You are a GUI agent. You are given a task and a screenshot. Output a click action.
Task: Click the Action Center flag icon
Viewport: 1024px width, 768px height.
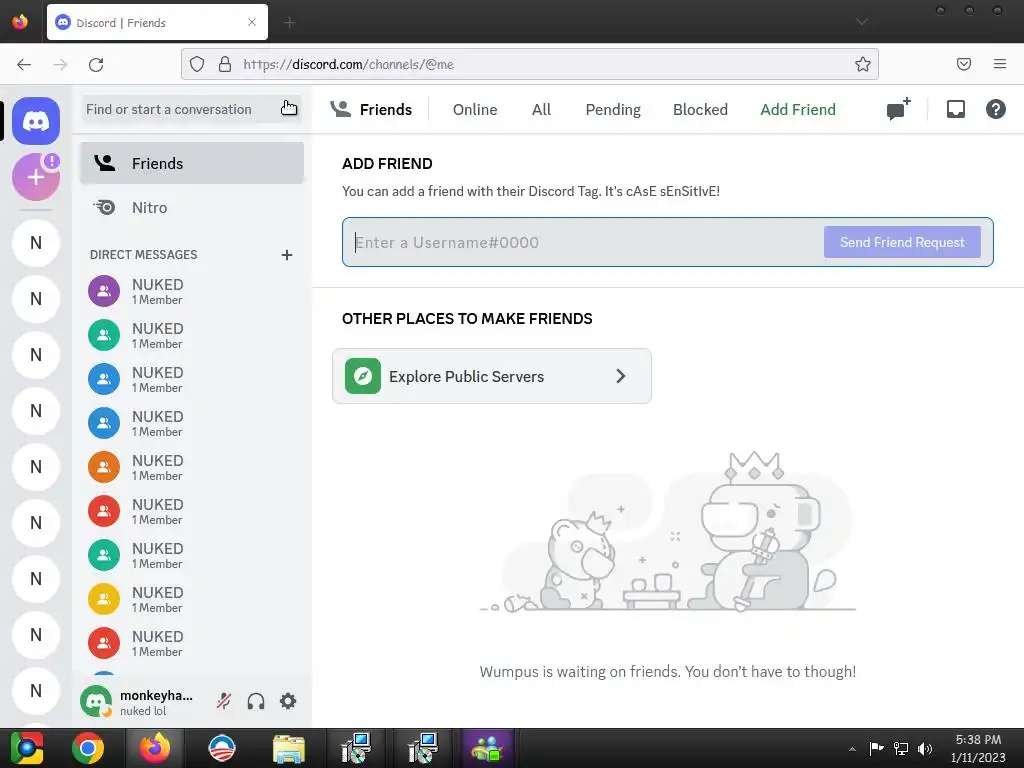[x=876, y=749]
